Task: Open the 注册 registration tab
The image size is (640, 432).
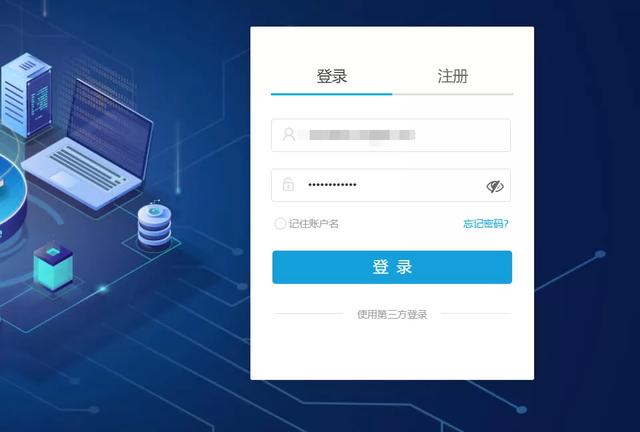Action: 453,76
